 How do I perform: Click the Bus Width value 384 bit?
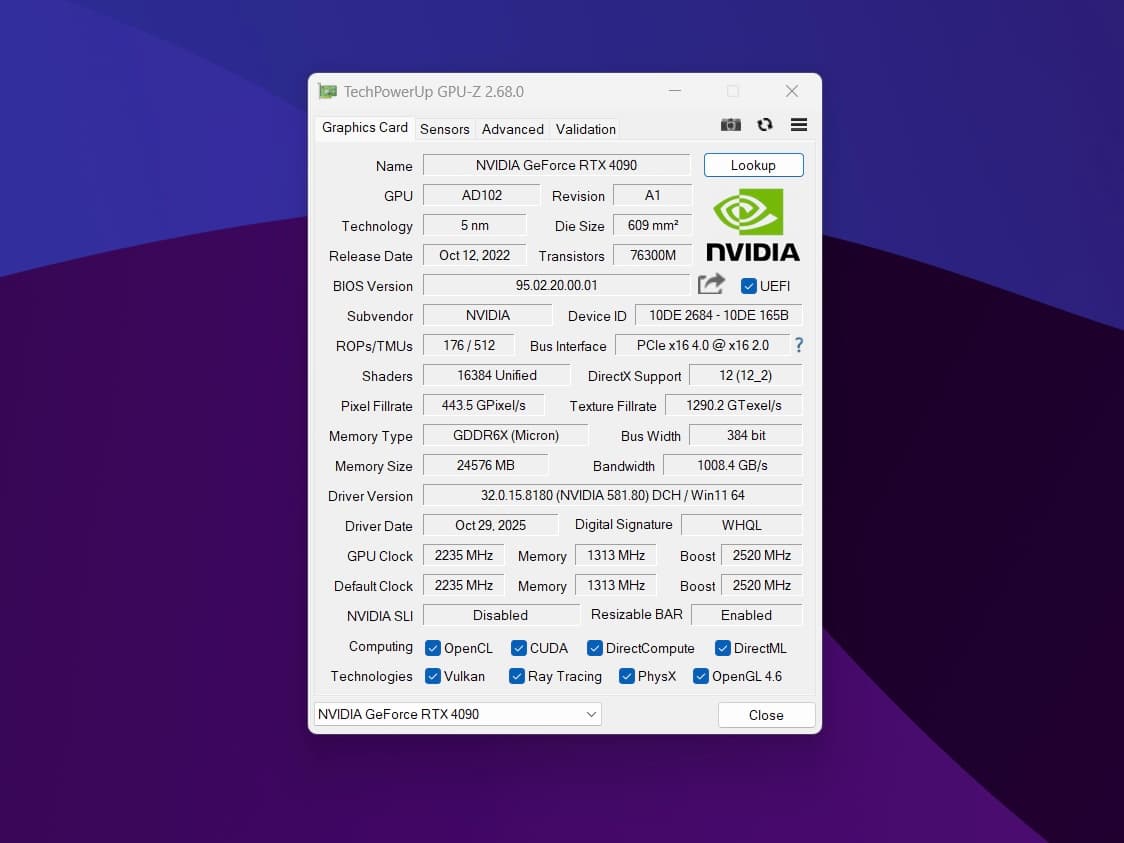tap(746, 436)
